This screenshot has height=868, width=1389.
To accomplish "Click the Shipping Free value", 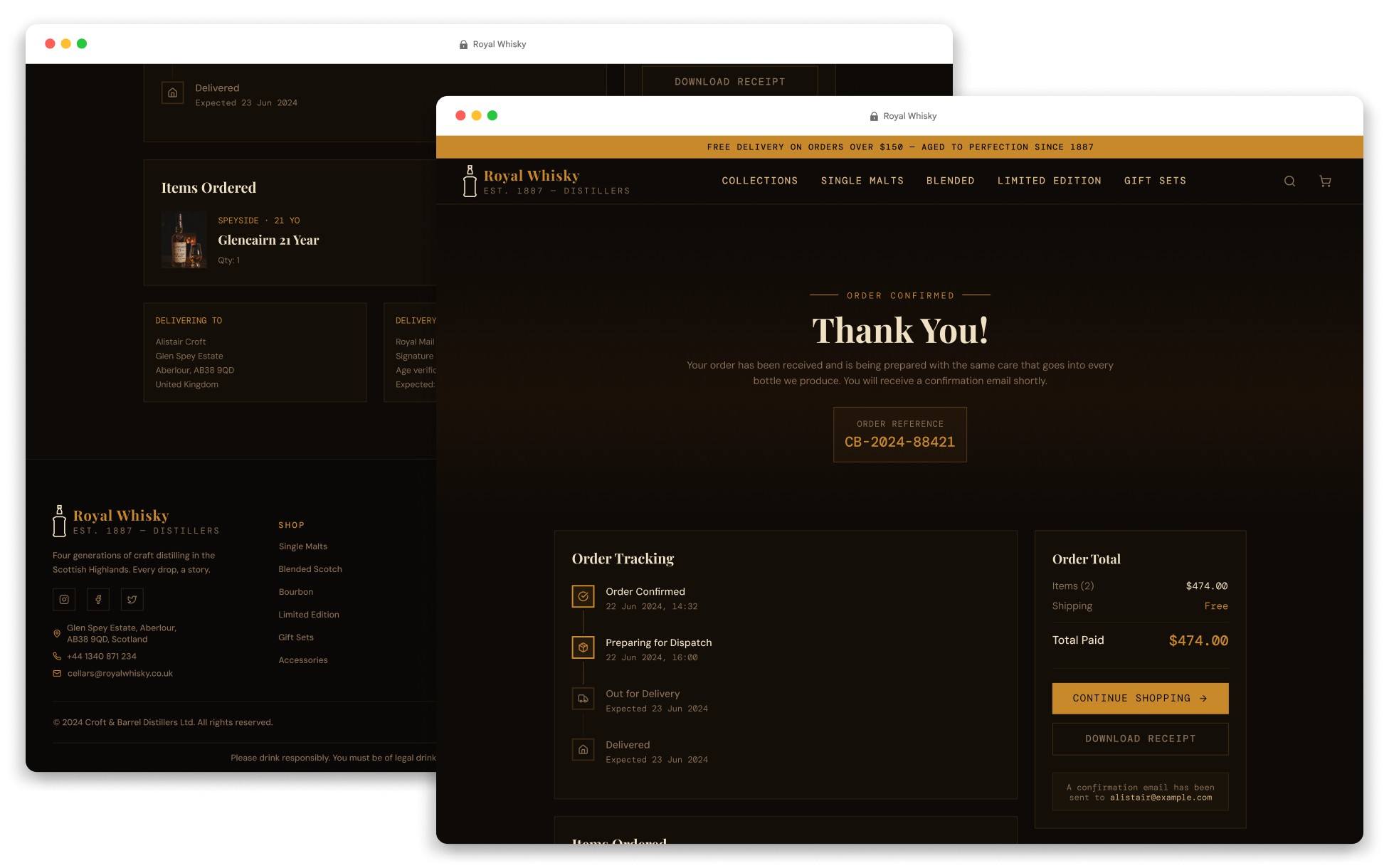I will coord(1216,606).
